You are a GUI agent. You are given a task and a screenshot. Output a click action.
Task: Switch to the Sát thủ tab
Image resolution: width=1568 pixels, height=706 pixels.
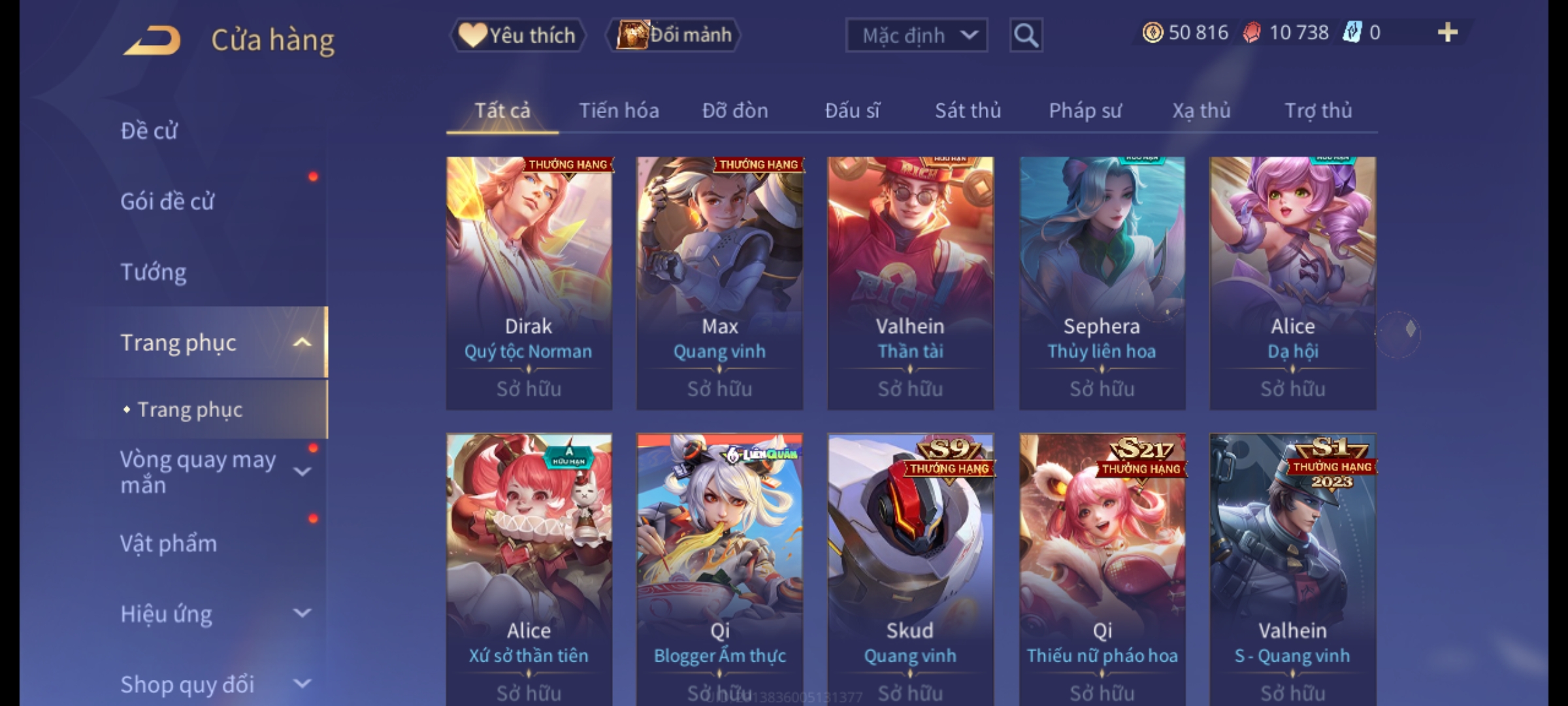[968, 110]
